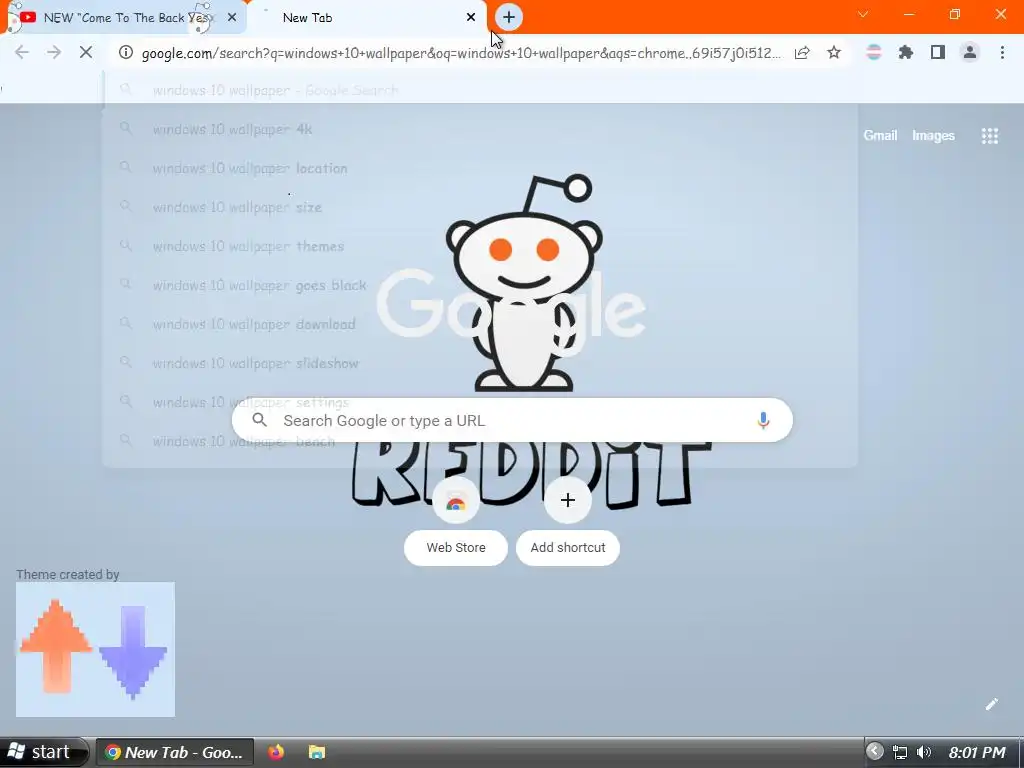Viewport: 1024px width, 768px height.
Task: Open the Windows start button
Action: coord(43,752)
